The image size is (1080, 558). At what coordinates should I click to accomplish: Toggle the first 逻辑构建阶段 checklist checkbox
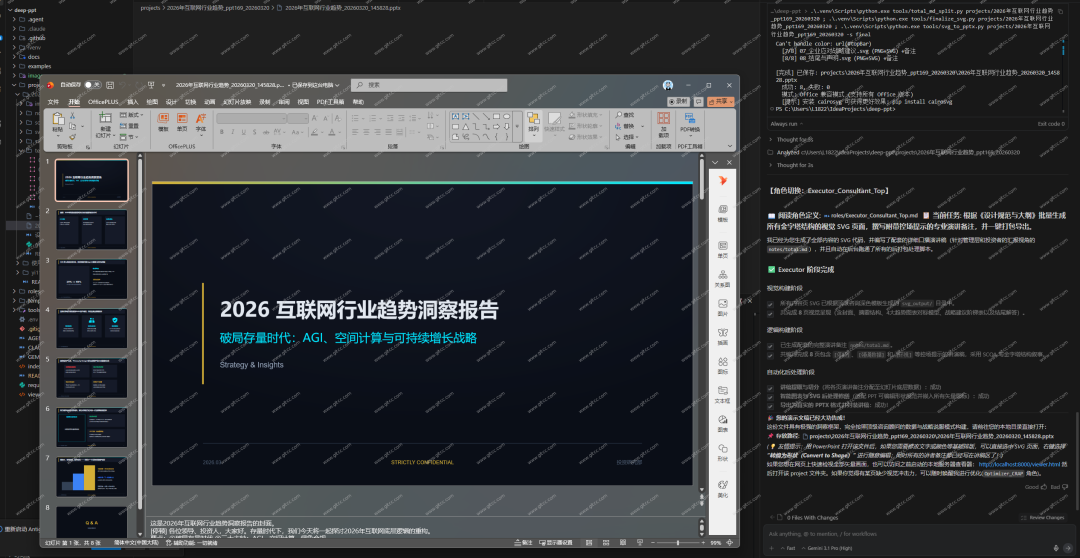(771, 345)
